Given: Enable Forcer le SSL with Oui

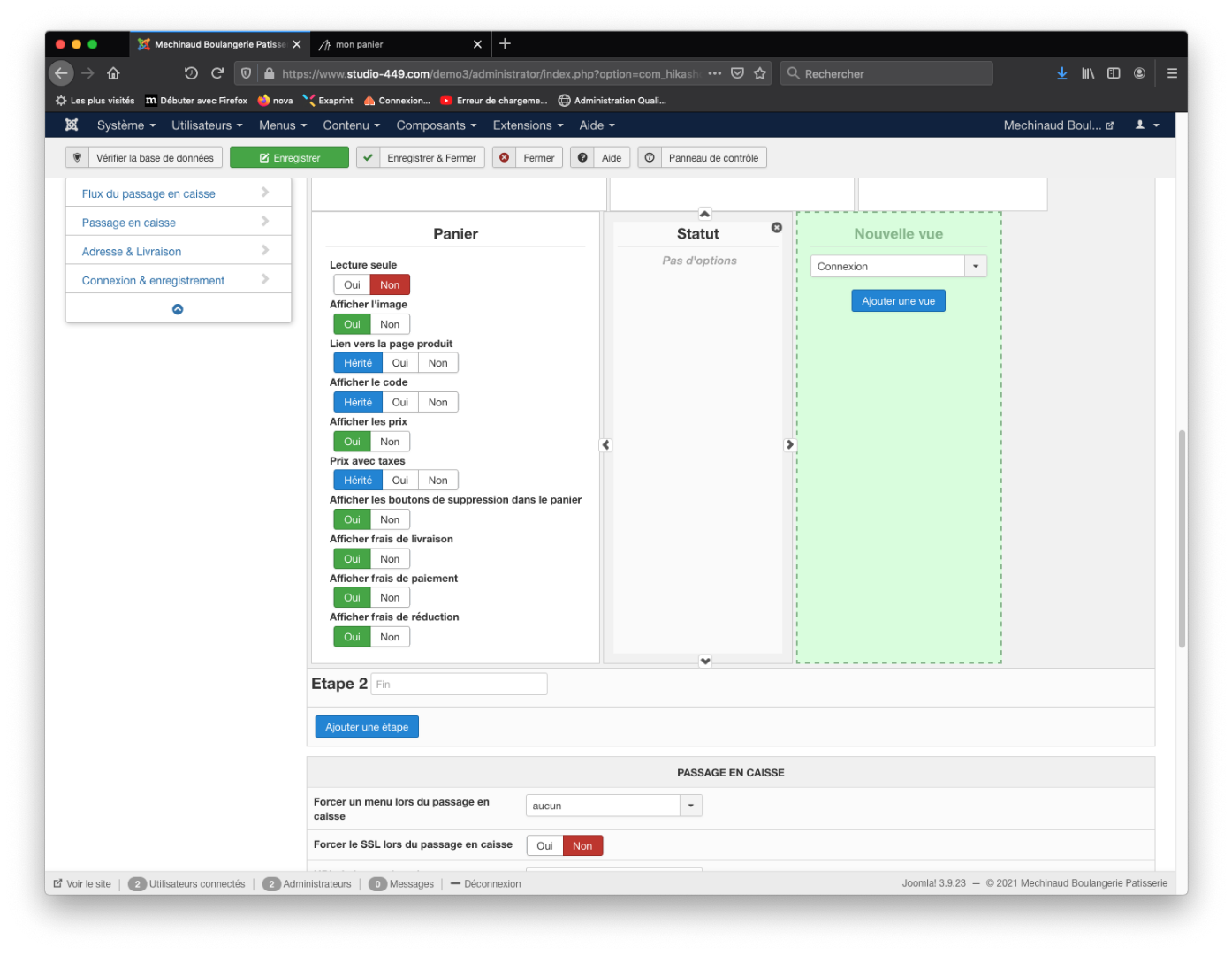Looking at the screenshot, I should coord(544,846).
